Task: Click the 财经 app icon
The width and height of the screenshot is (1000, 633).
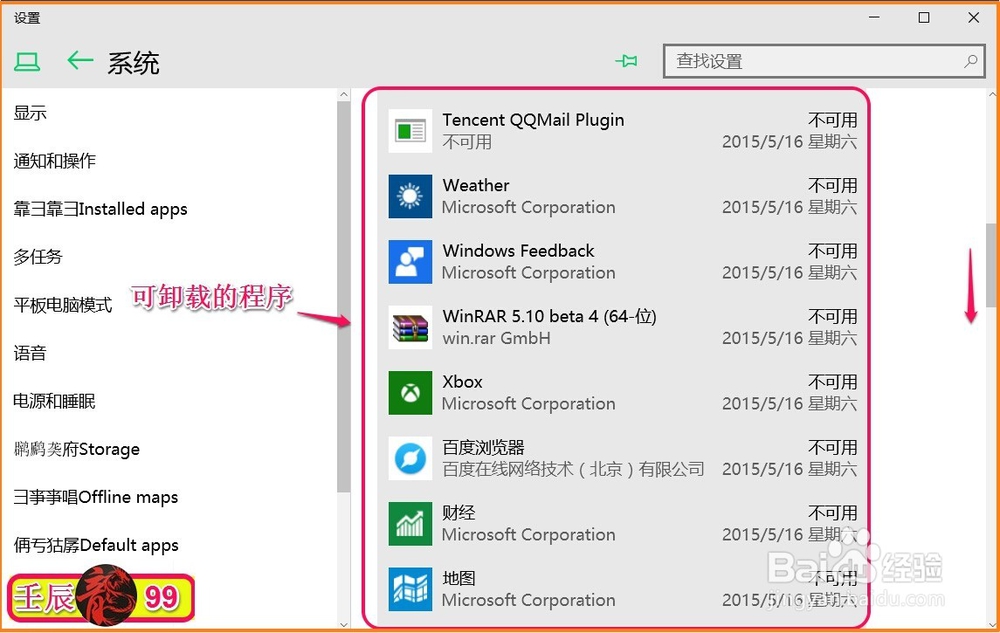Action: [409, 523]
